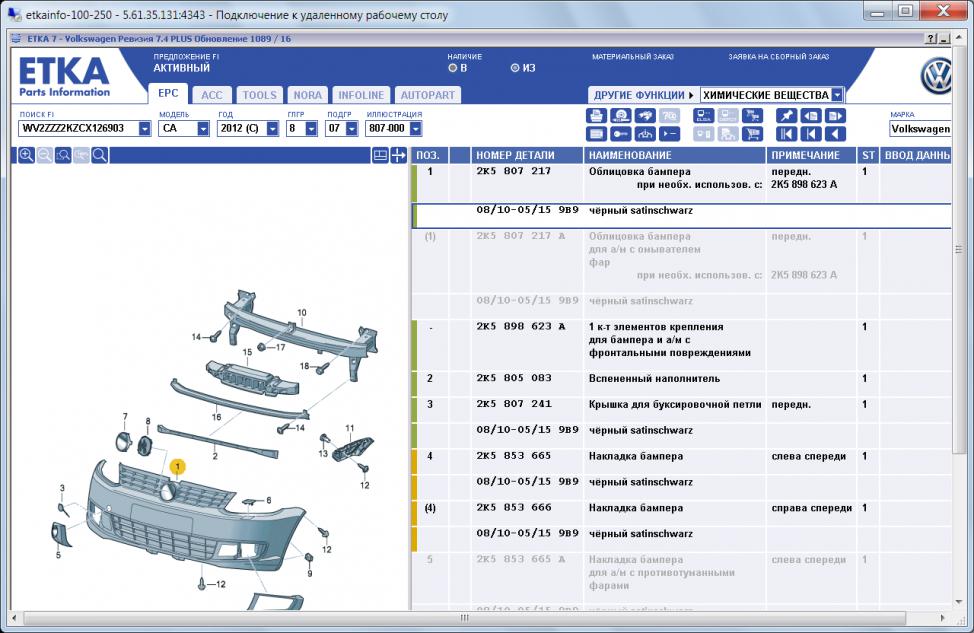Open the МОДЕЛЬ dropdown showing CA
Image resolution: width=974 pixels, height=633 pixels.
click(x=203, y=129)
